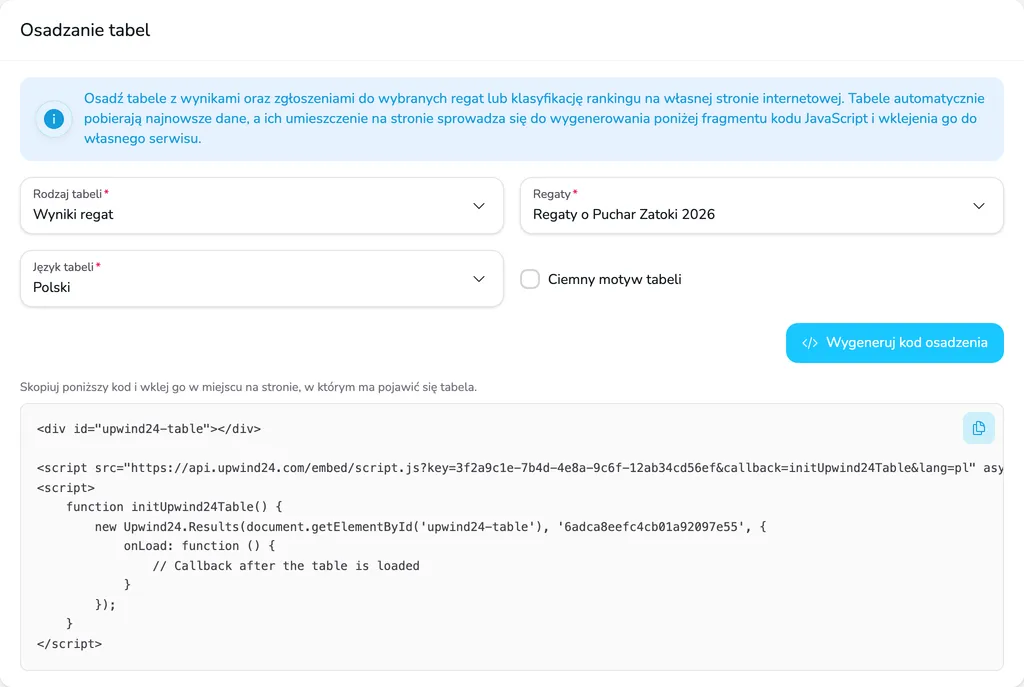Click the closing </script> tag line

click(69, 644)
